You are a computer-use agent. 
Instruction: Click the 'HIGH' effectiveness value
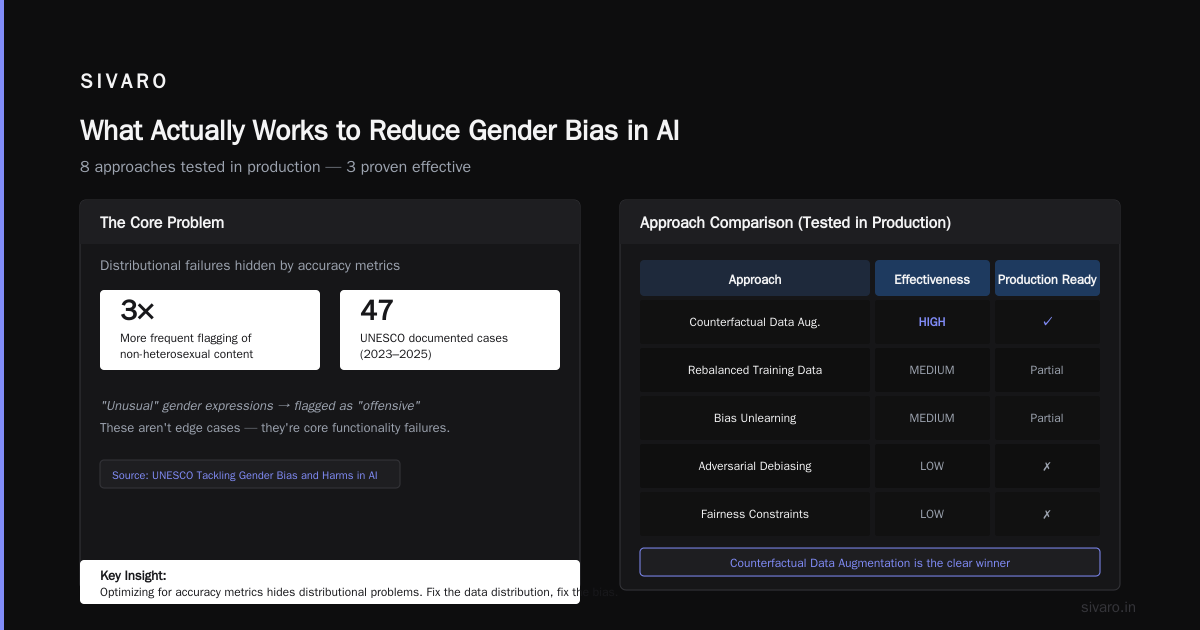pos(932,322)
